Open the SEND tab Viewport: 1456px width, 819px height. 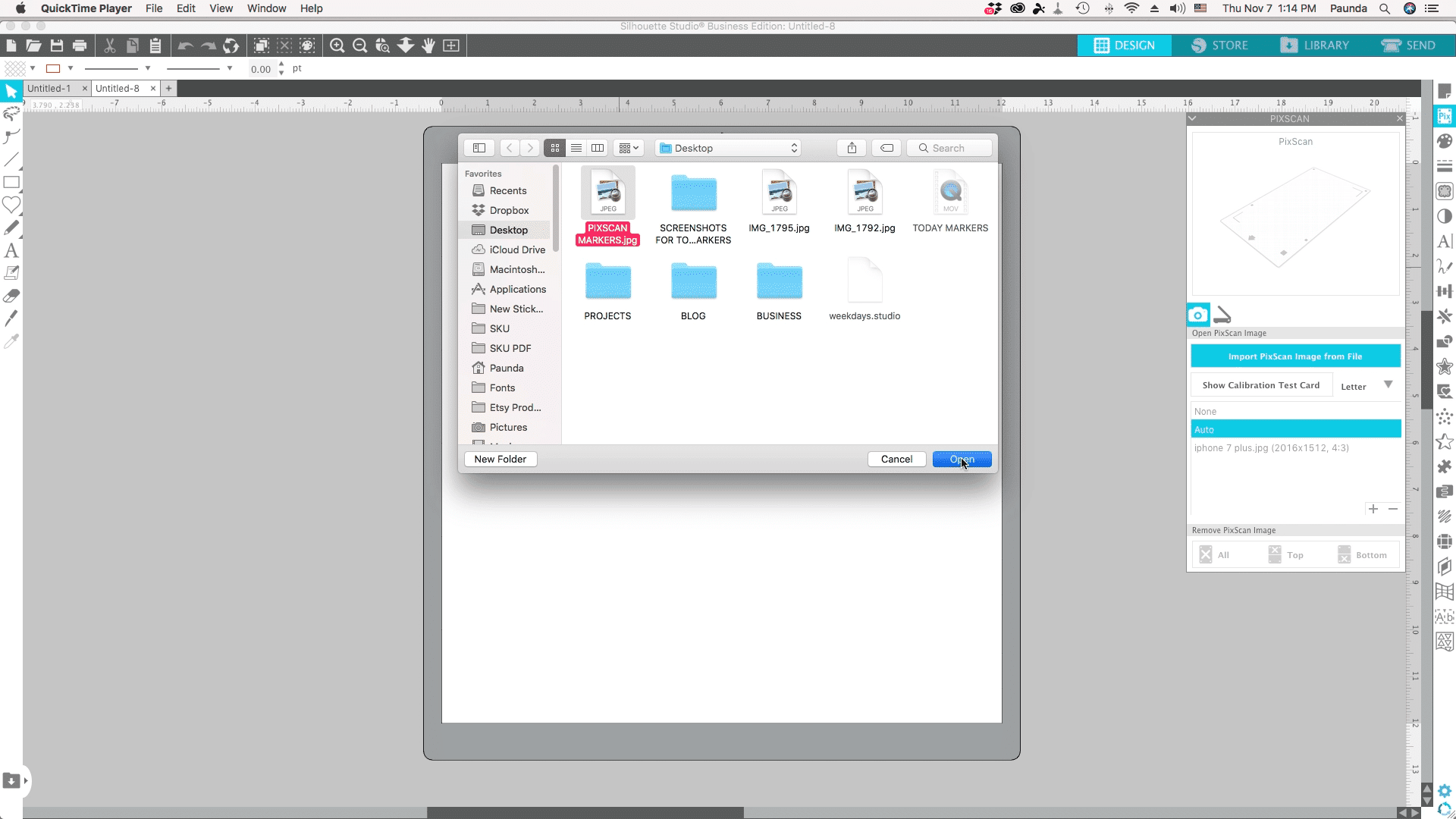point(1409,45)
